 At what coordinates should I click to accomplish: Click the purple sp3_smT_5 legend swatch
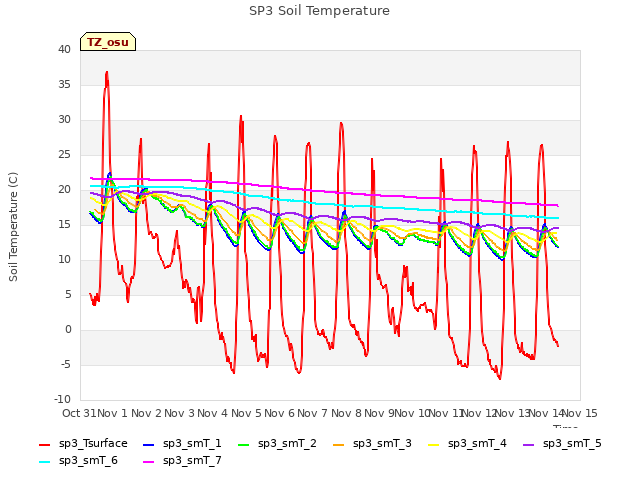(x=529, y=444)
